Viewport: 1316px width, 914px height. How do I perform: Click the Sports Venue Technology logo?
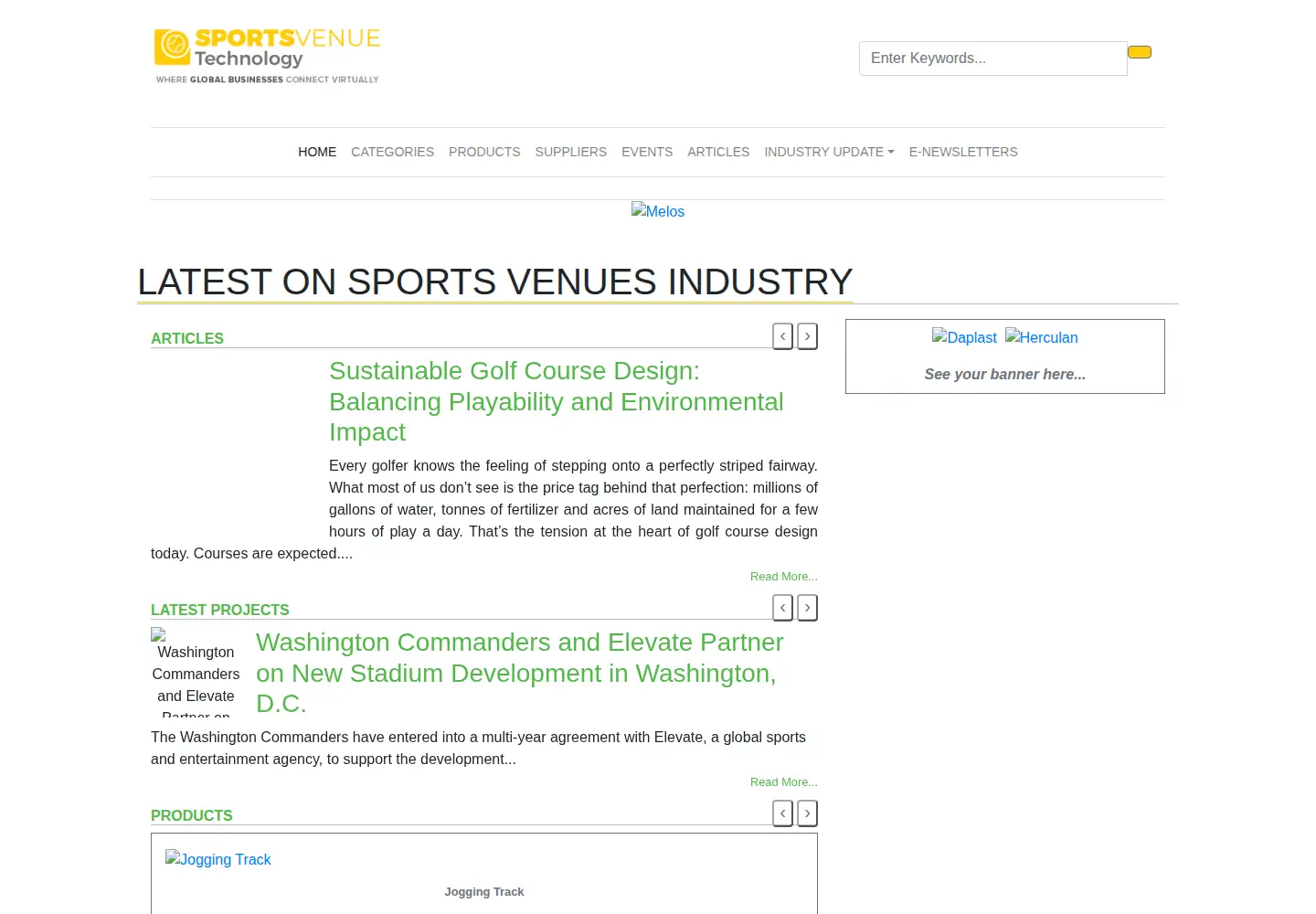[x=267, y=57]
